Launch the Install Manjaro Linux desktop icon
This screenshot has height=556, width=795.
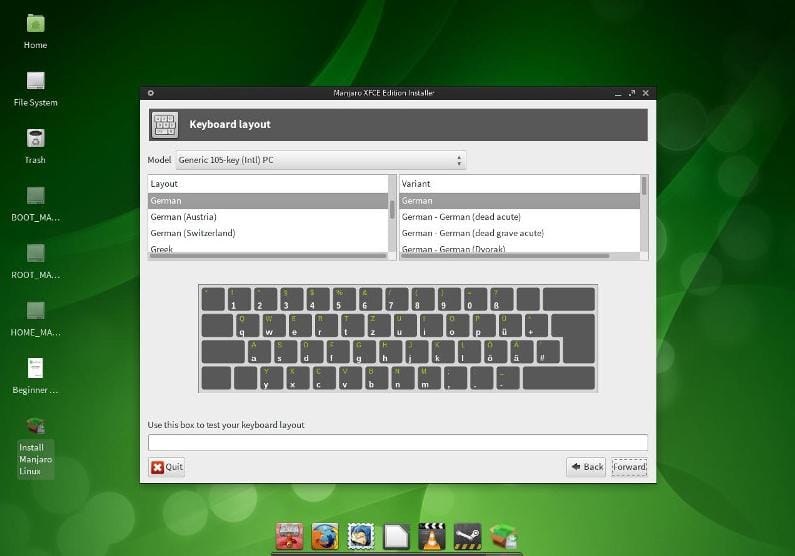coord(35,426)
